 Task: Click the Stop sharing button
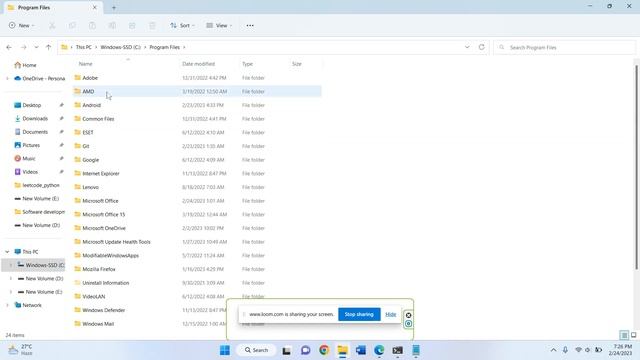coord(359,314)
